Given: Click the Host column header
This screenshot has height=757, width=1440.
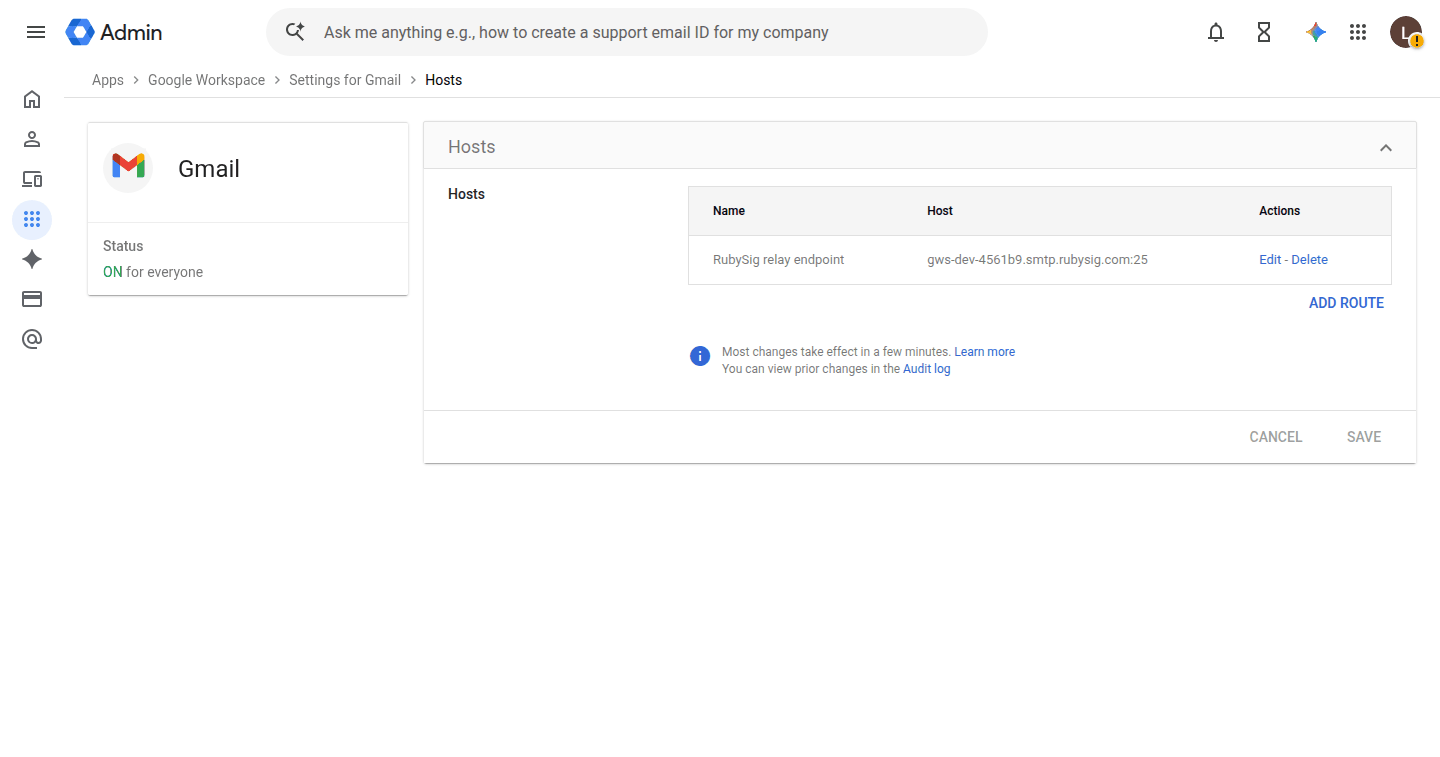Looking at the screenshot, I should pos(940,211).
